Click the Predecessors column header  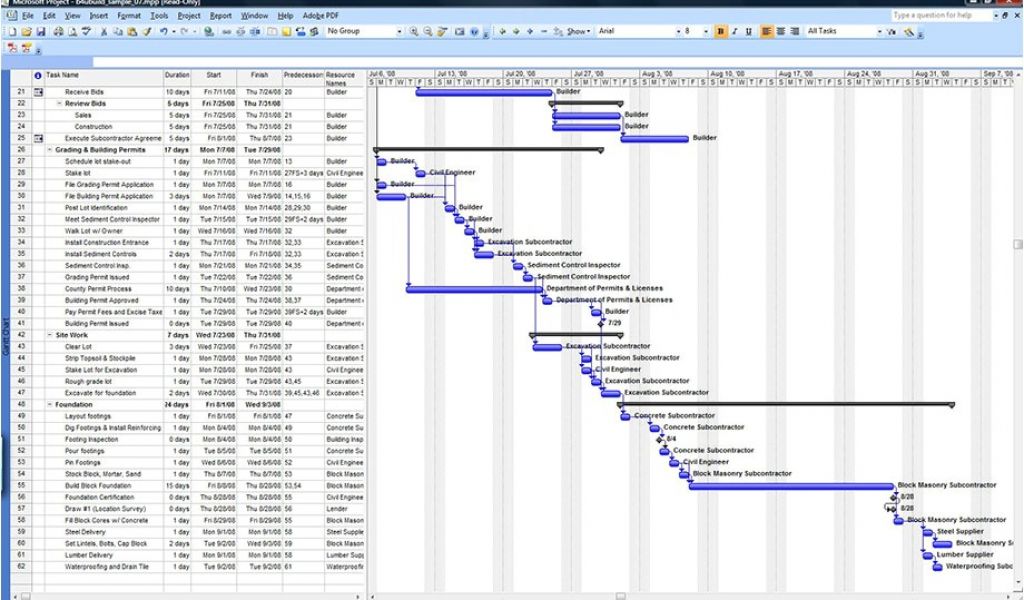[303, 78]
